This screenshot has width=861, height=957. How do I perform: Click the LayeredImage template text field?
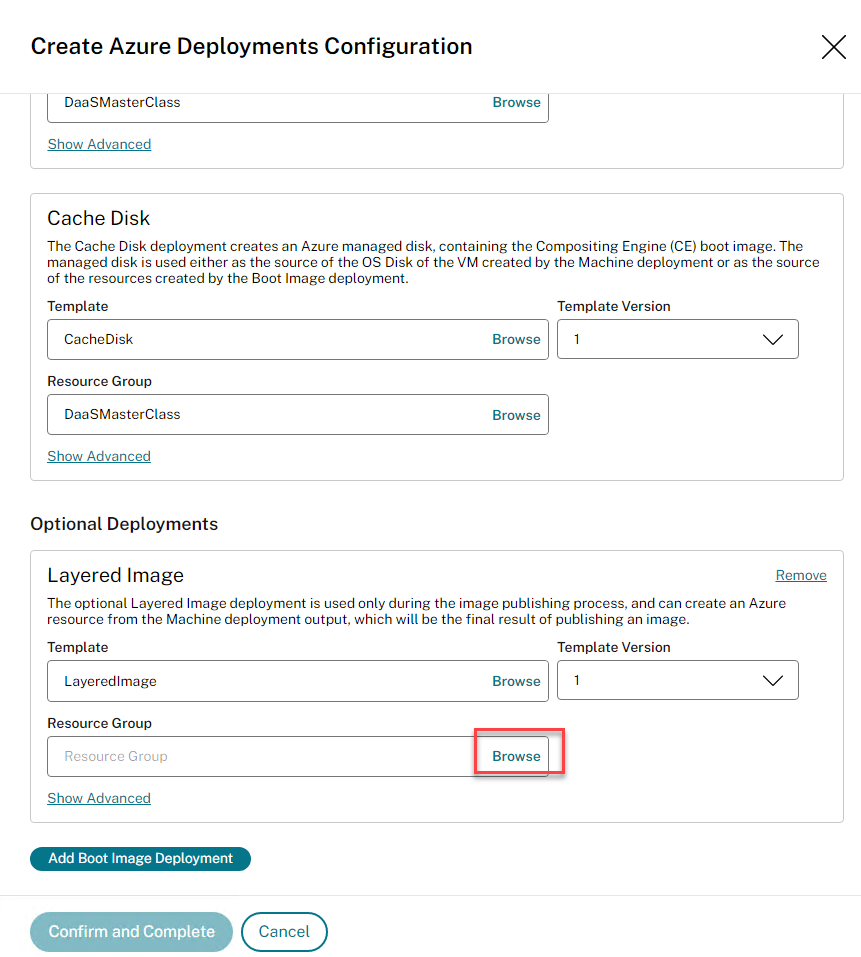tap(260, 681)
